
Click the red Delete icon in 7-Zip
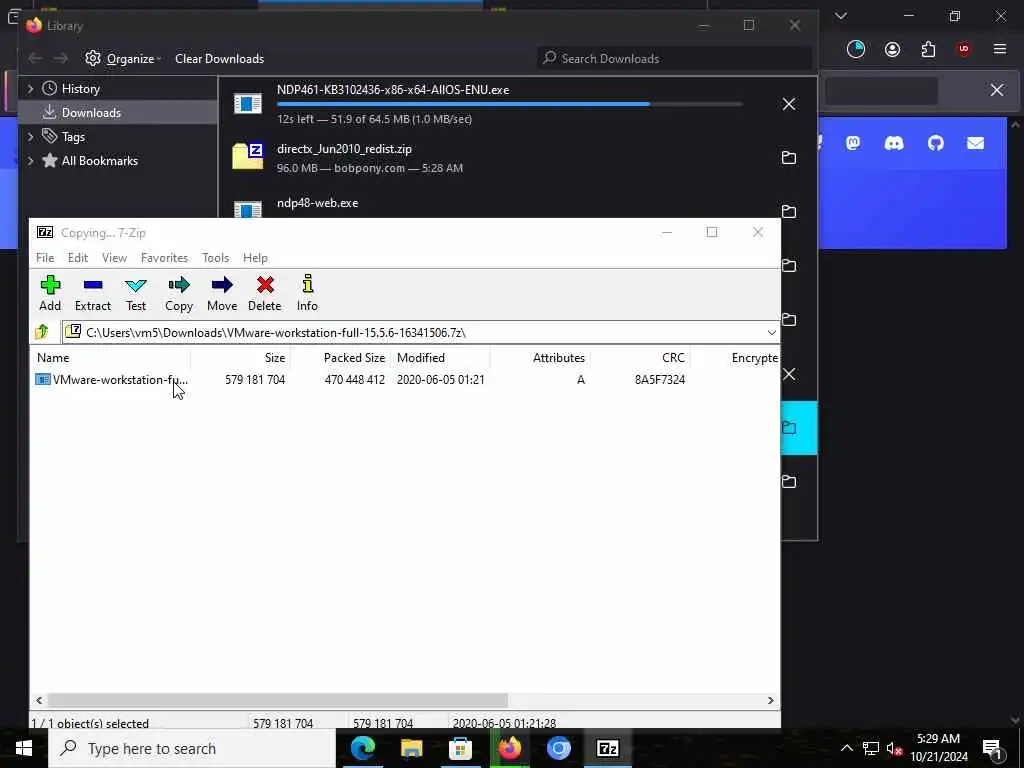pyautogui.click(x=264, y=293)
